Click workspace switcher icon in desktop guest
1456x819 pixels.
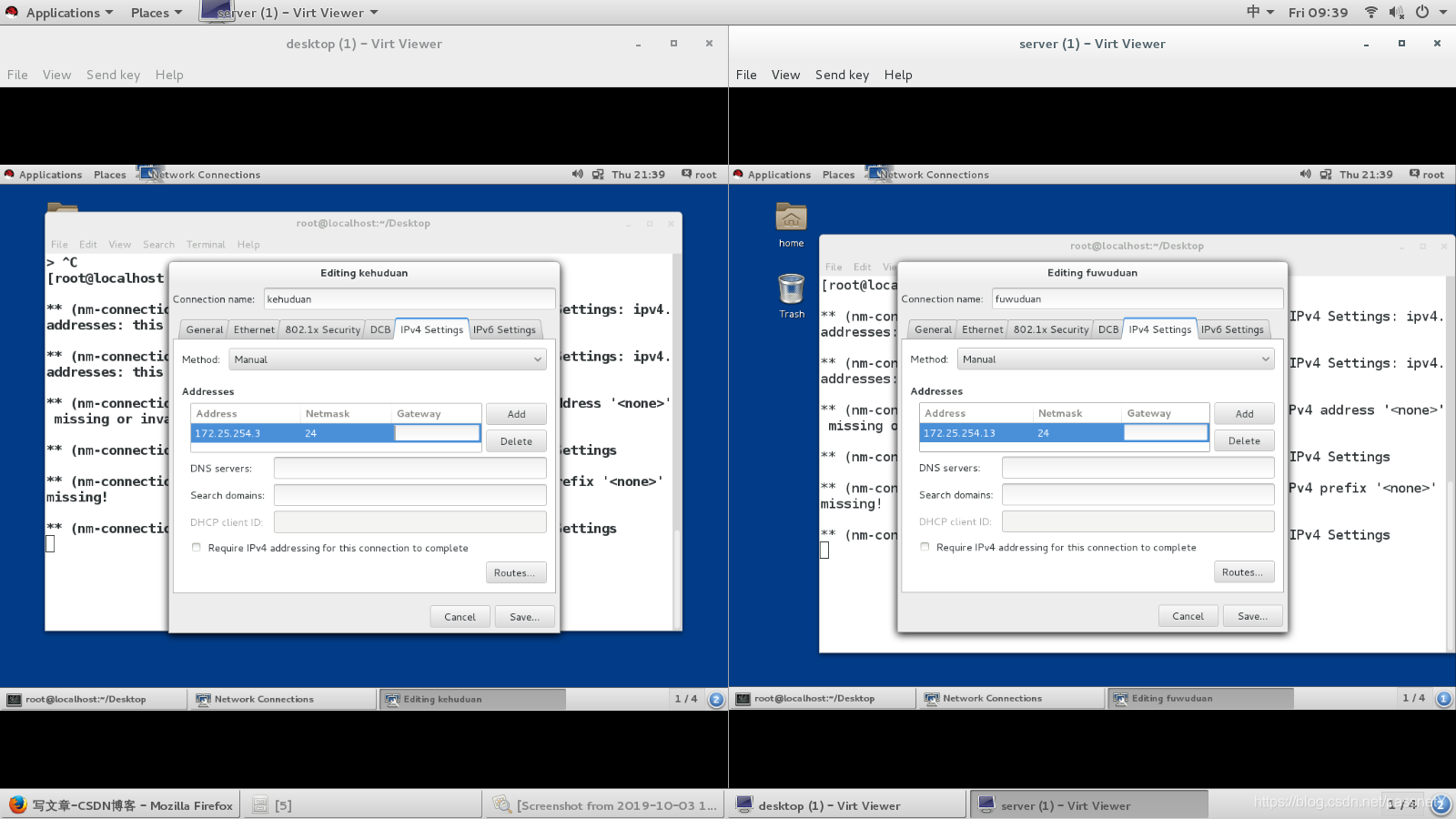pyautogui.click(x=716, y=699)
